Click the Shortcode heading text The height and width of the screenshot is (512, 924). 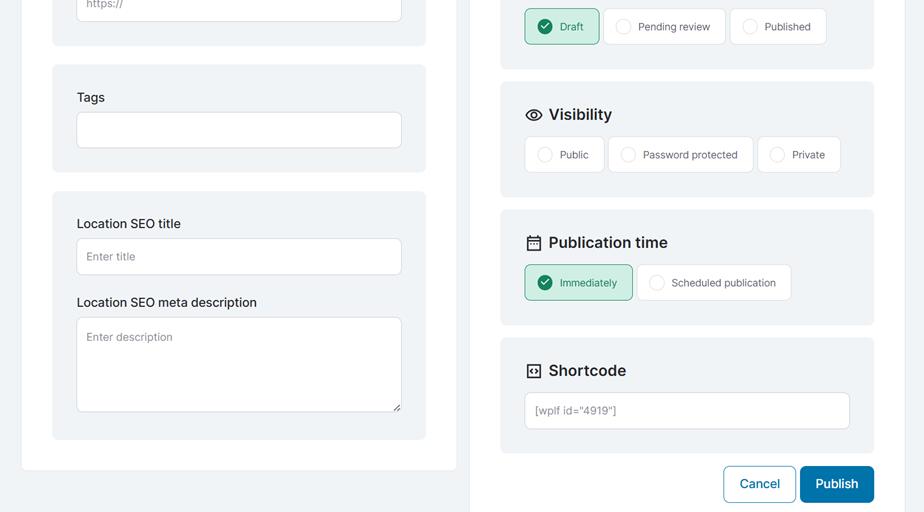click(x=587, y=371)
